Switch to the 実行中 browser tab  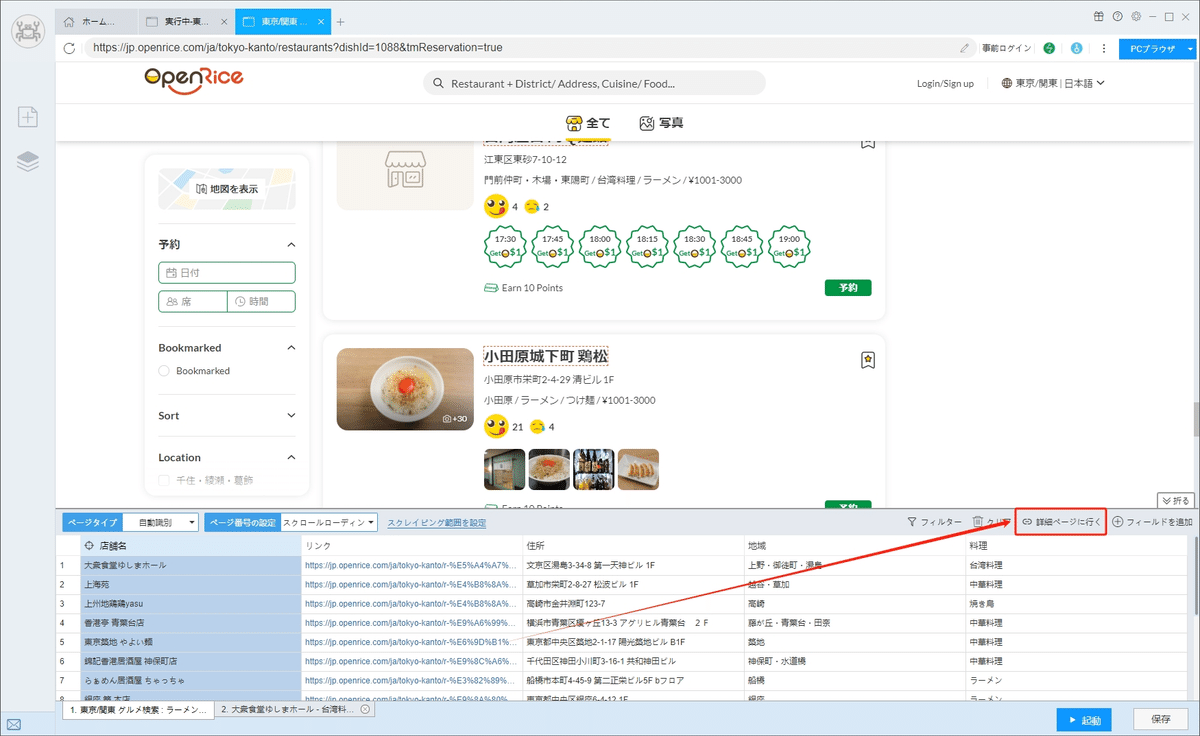tap(185, 21)
